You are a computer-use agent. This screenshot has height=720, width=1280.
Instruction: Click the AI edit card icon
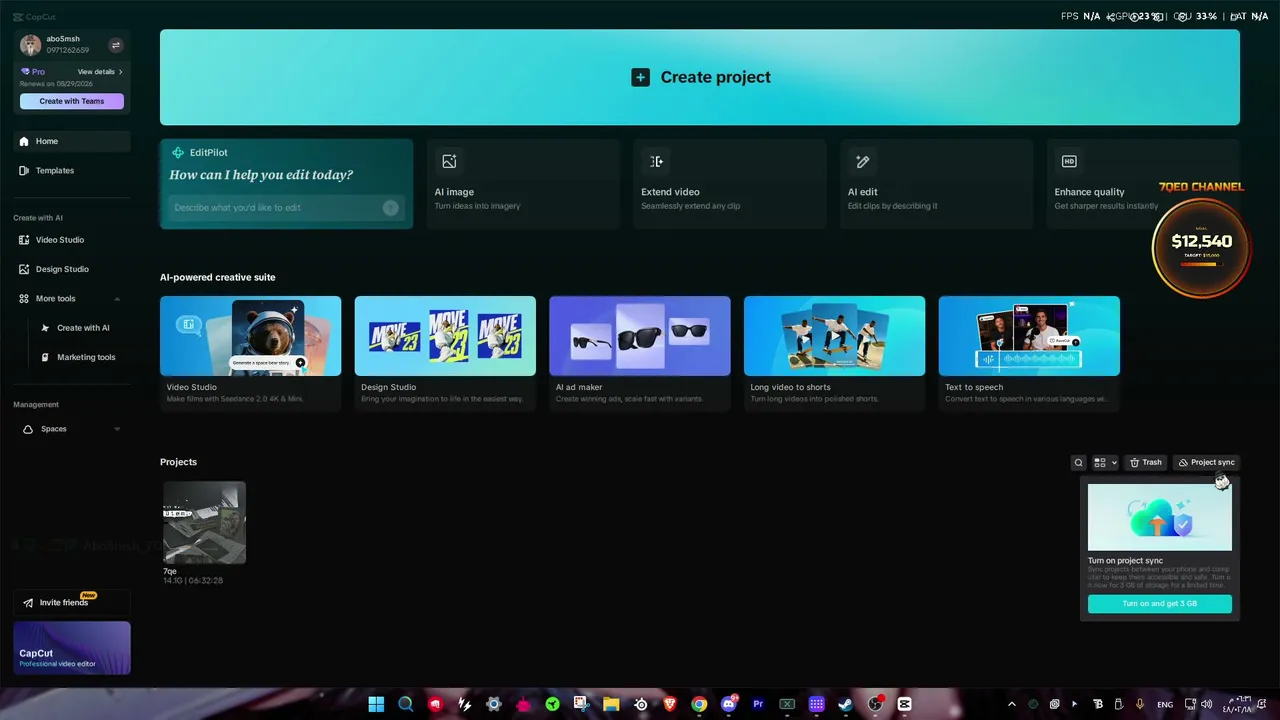(863, 162)
